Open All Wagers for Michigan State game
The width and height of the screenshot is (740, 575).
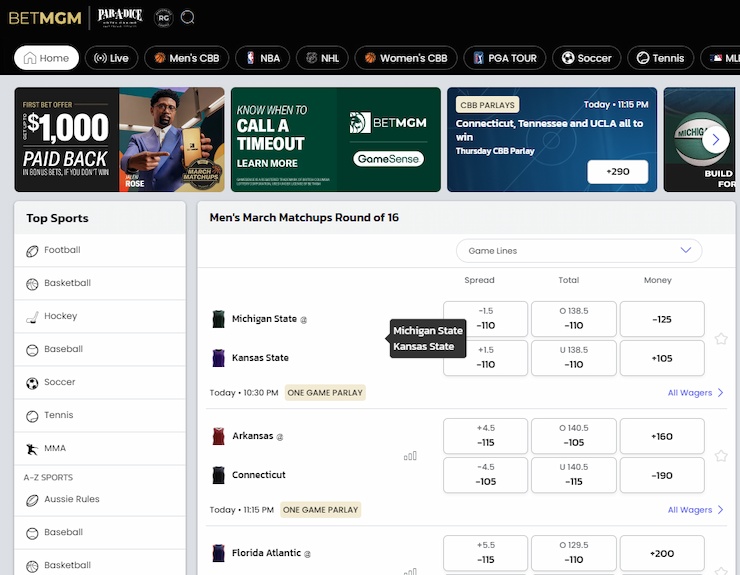pos(695,393)
